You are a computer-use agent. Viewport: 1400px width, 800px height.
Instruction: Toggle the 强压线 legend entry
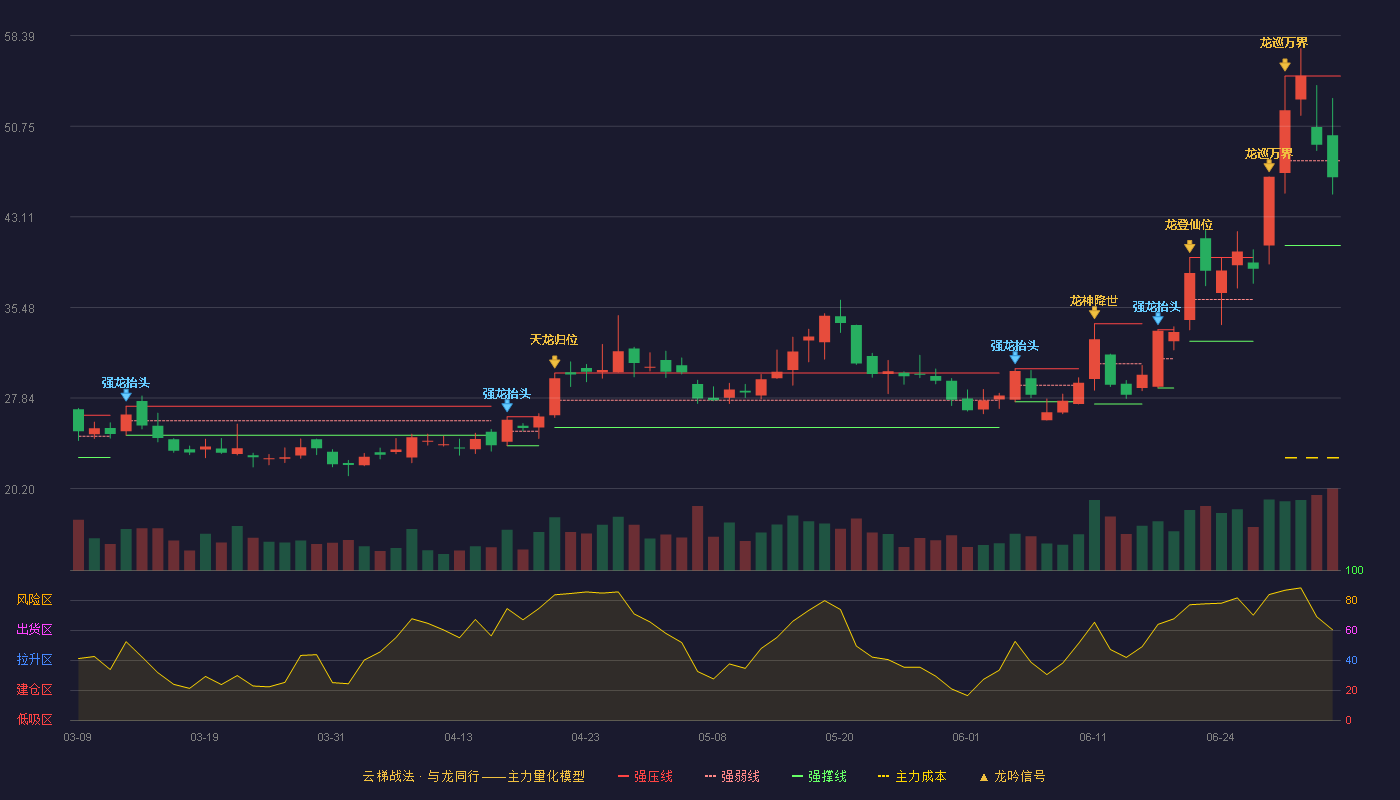645,776
